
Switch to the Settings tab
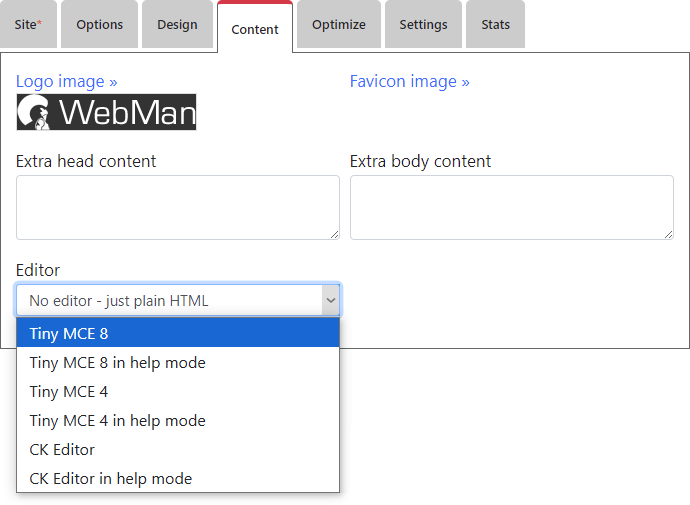[x=423, y=24]
